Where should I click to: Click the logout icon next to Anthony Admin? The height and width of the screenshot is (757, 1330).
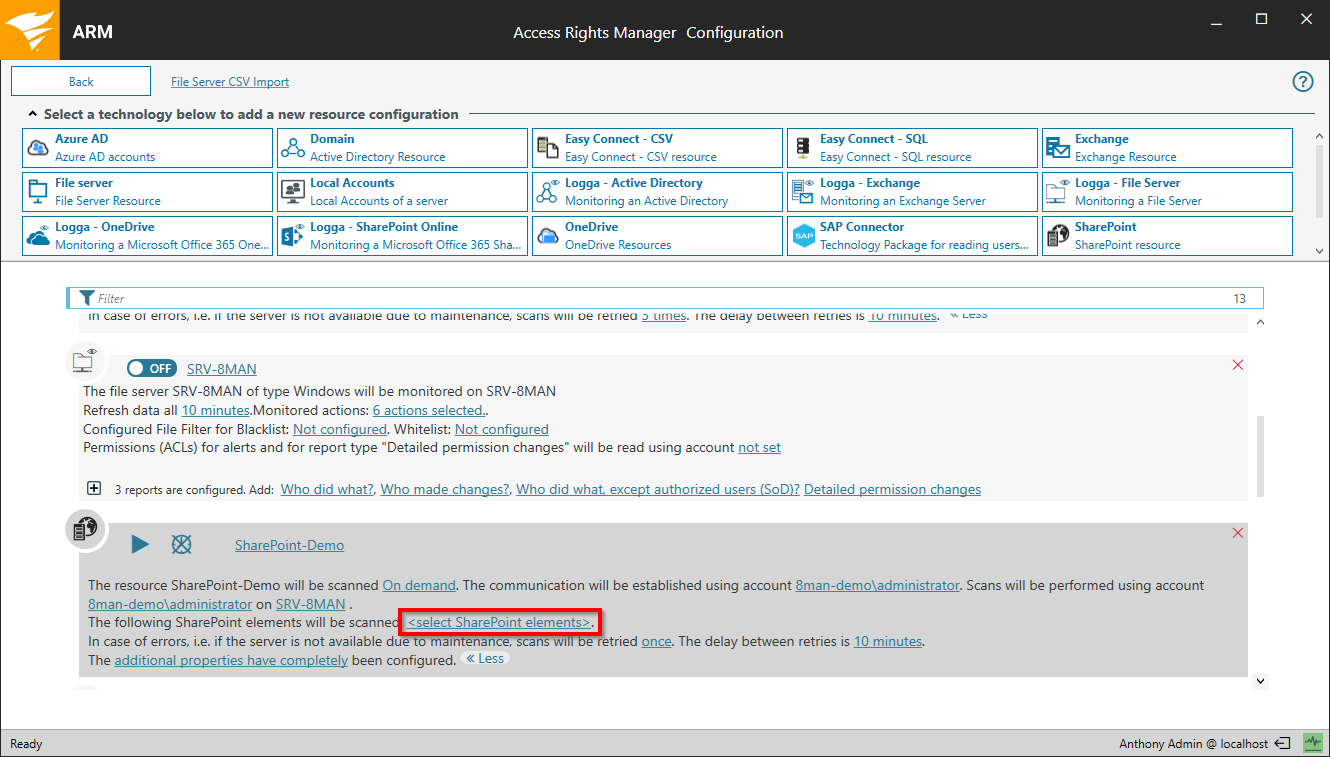pyautogui.click(x=1283, y=743)
